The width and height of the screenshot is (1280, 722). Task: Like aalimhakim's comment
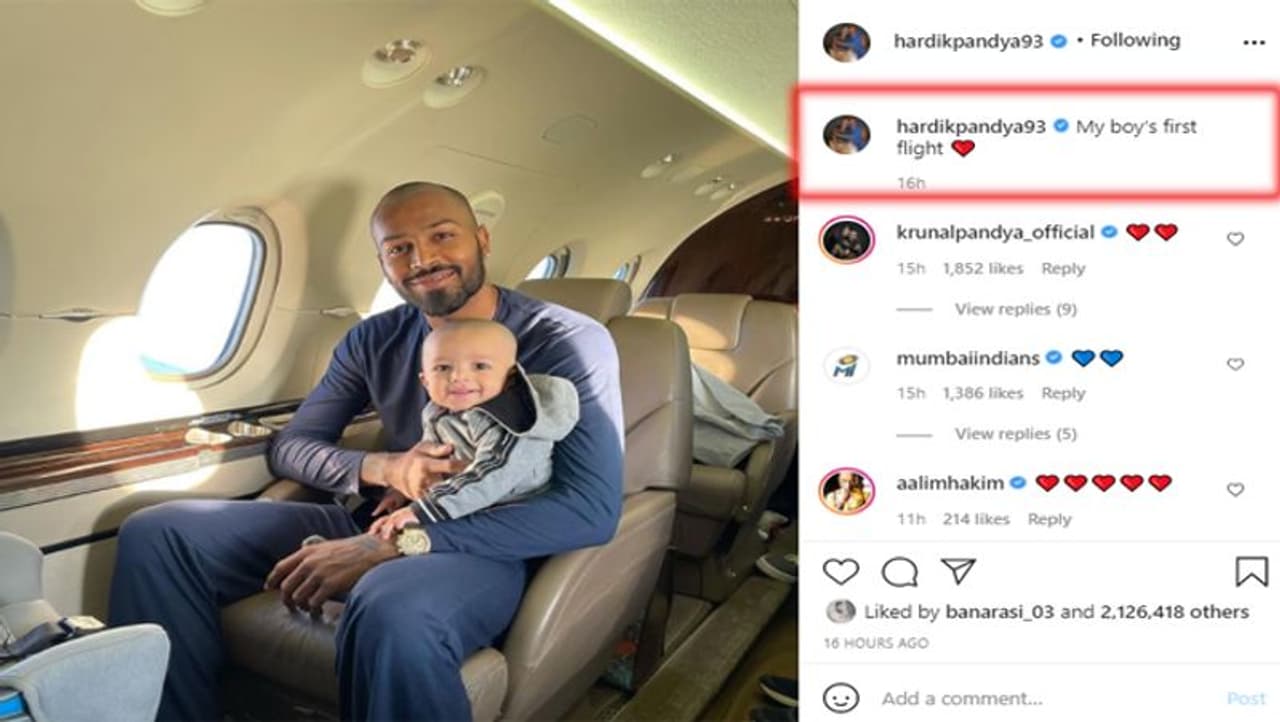(1235, 489)
